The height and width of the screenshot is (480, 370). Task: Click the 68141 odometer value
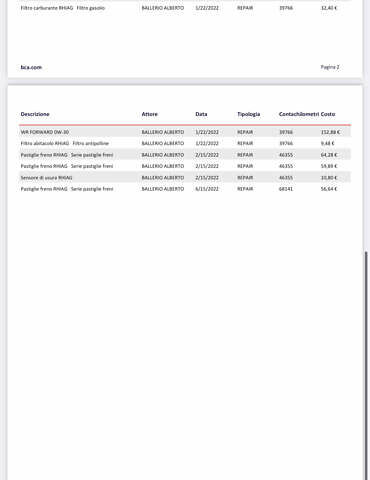(x=286, y=189)
